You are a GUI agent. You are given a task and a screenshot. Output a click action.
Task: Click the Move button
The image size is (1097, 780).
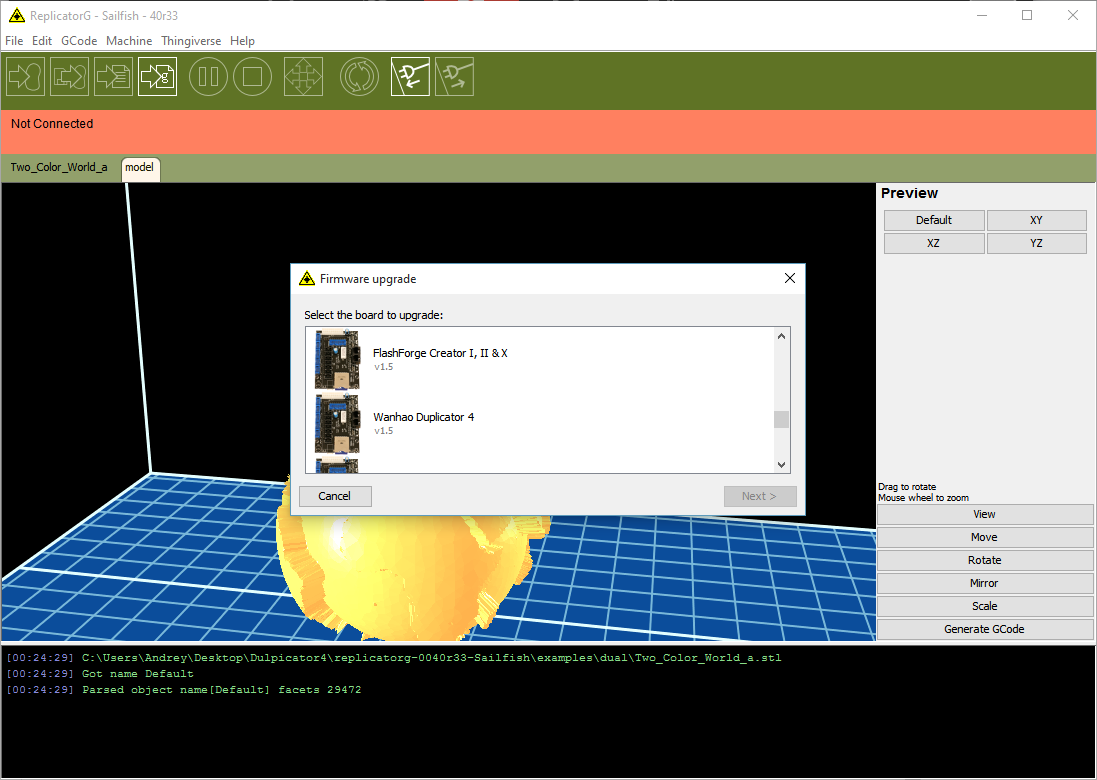(984, 537)
